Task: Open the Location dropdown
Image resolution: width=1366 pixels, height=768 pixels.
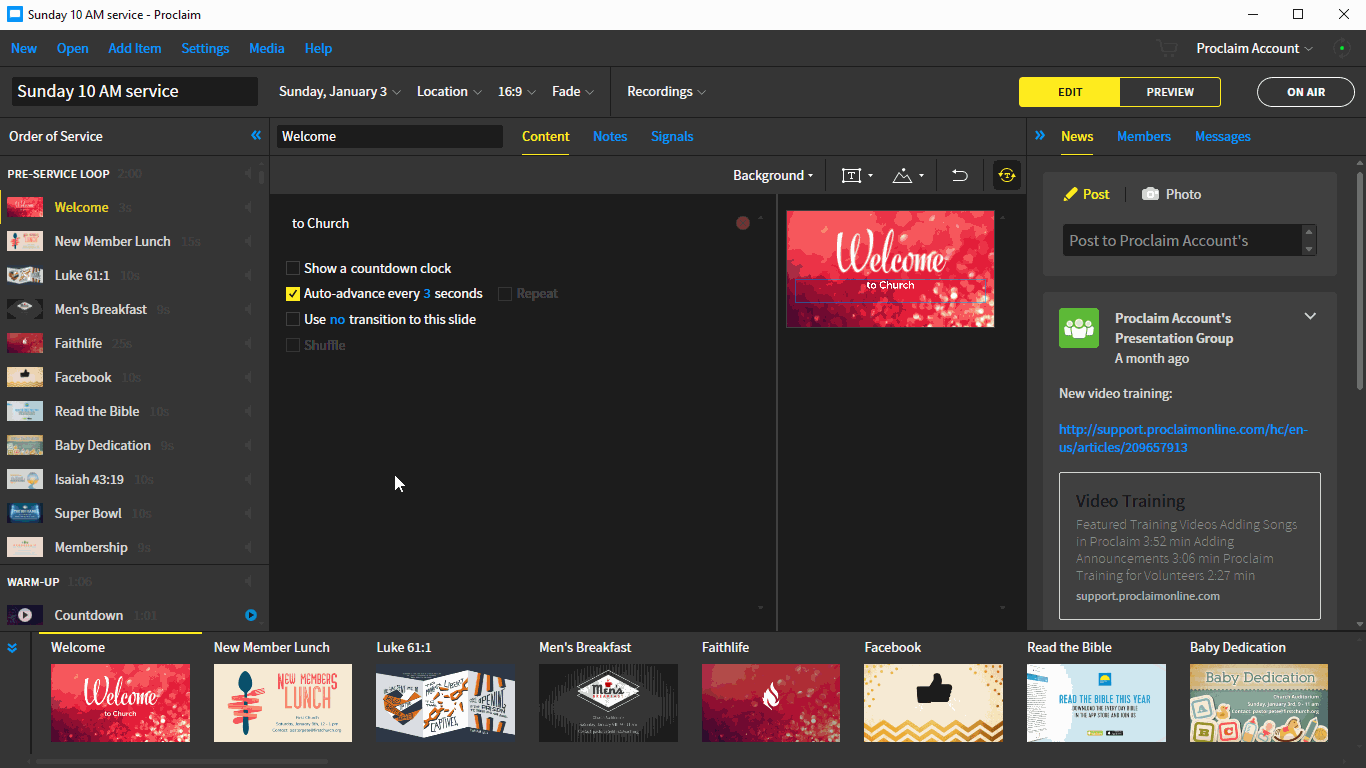Action: [x=449, y=91]
